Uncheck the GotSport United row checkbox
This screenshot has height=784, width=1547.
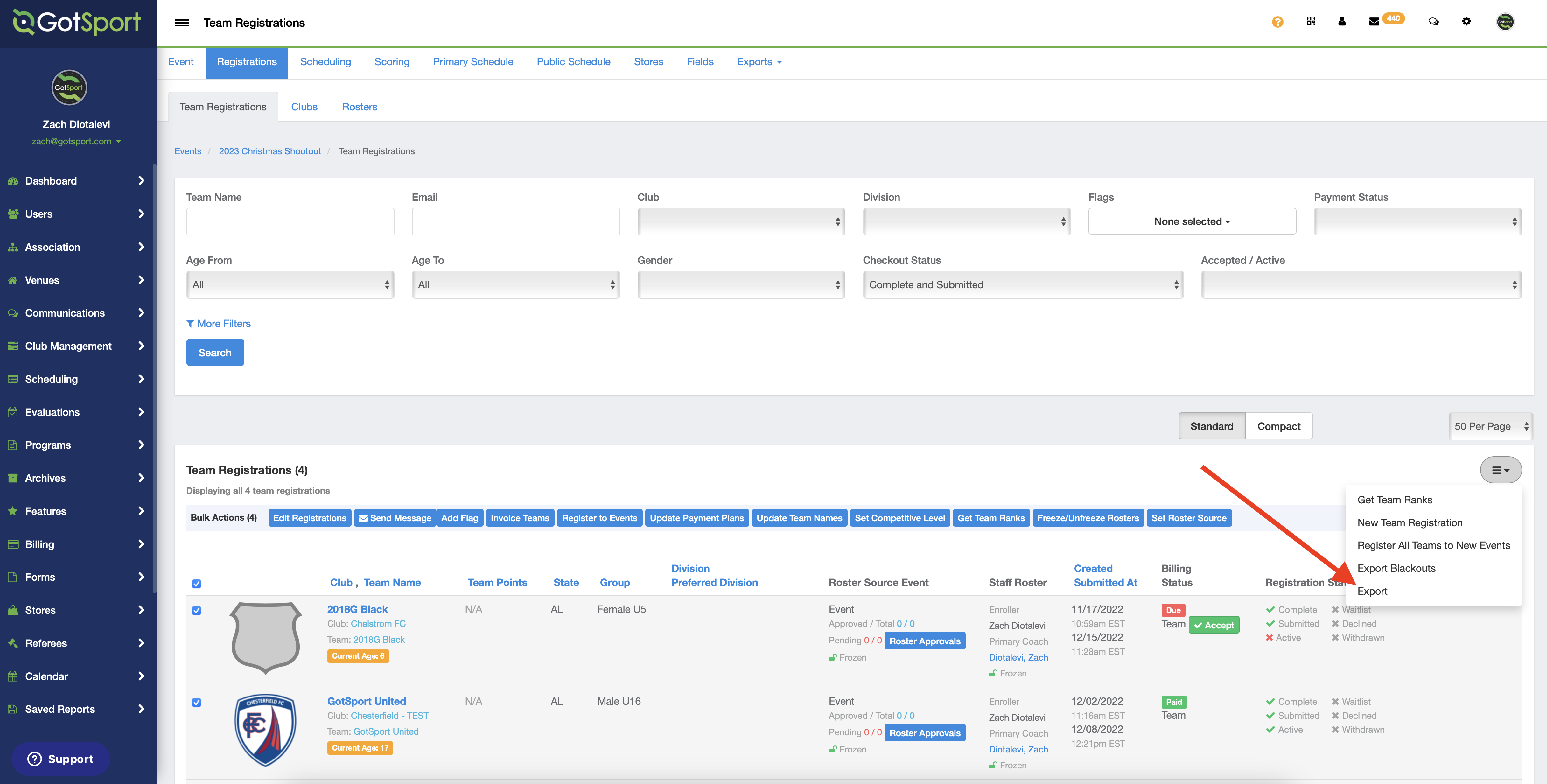point(196,702)
